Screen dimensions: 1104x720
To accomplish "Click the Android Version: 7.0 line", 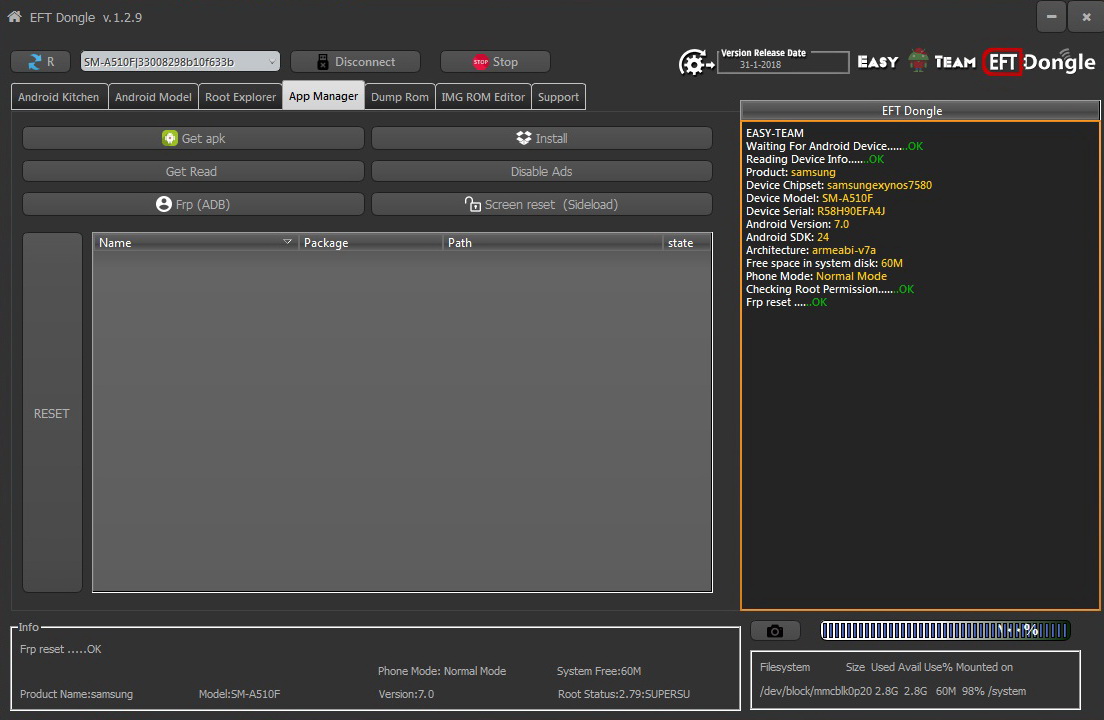I will point(797,225).
